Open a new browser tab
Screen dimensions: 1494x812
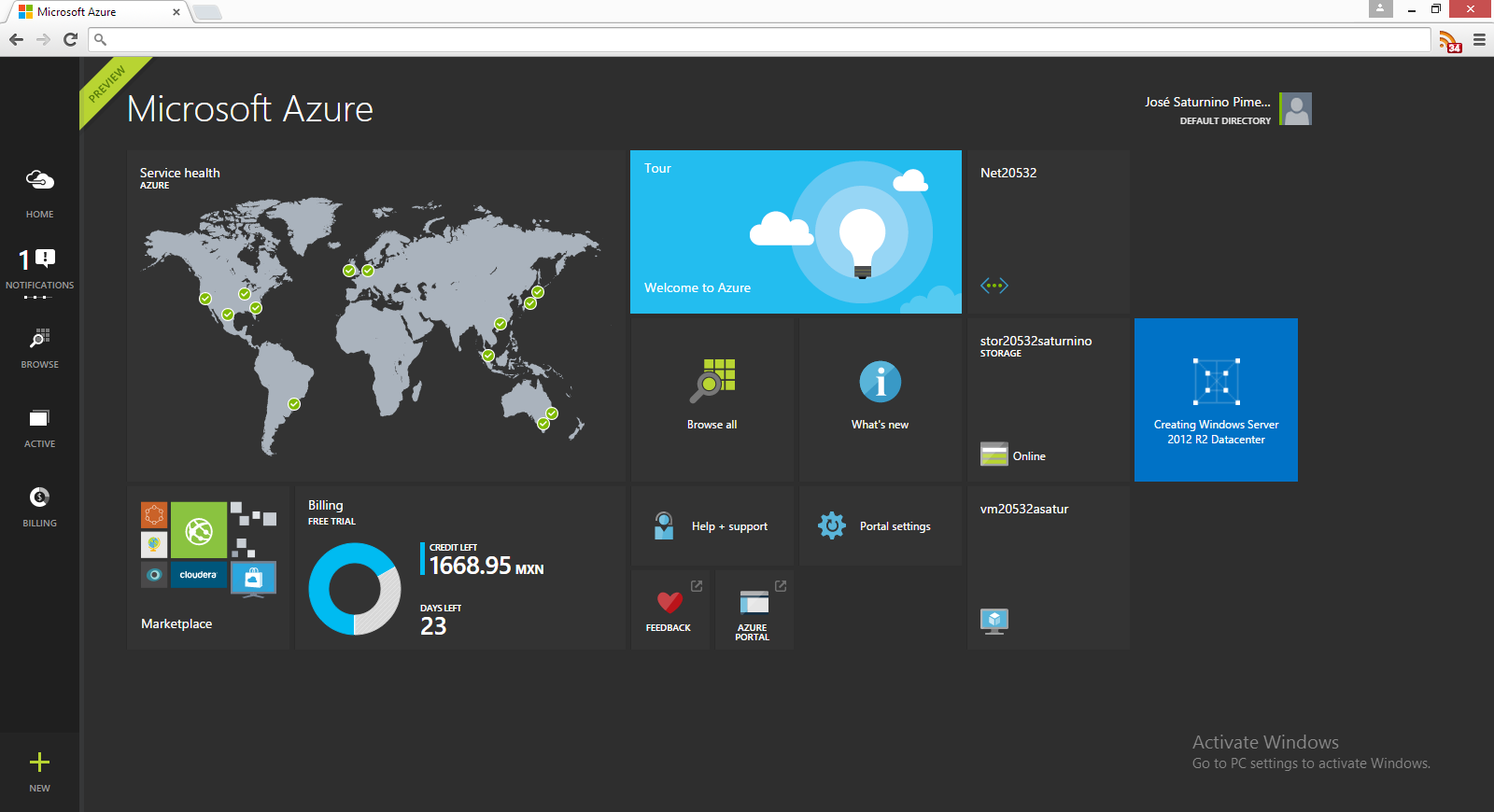[207, 12]
